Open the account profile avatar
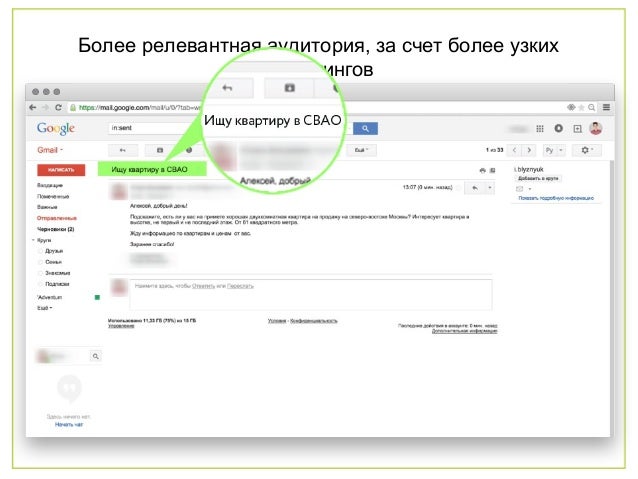 pyautogui.click(x=596, y=129)
